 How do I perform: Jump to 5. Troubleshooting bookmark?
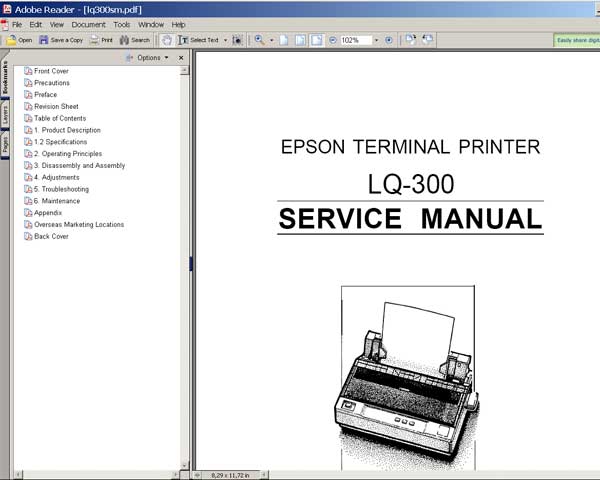tap(61, 189)
